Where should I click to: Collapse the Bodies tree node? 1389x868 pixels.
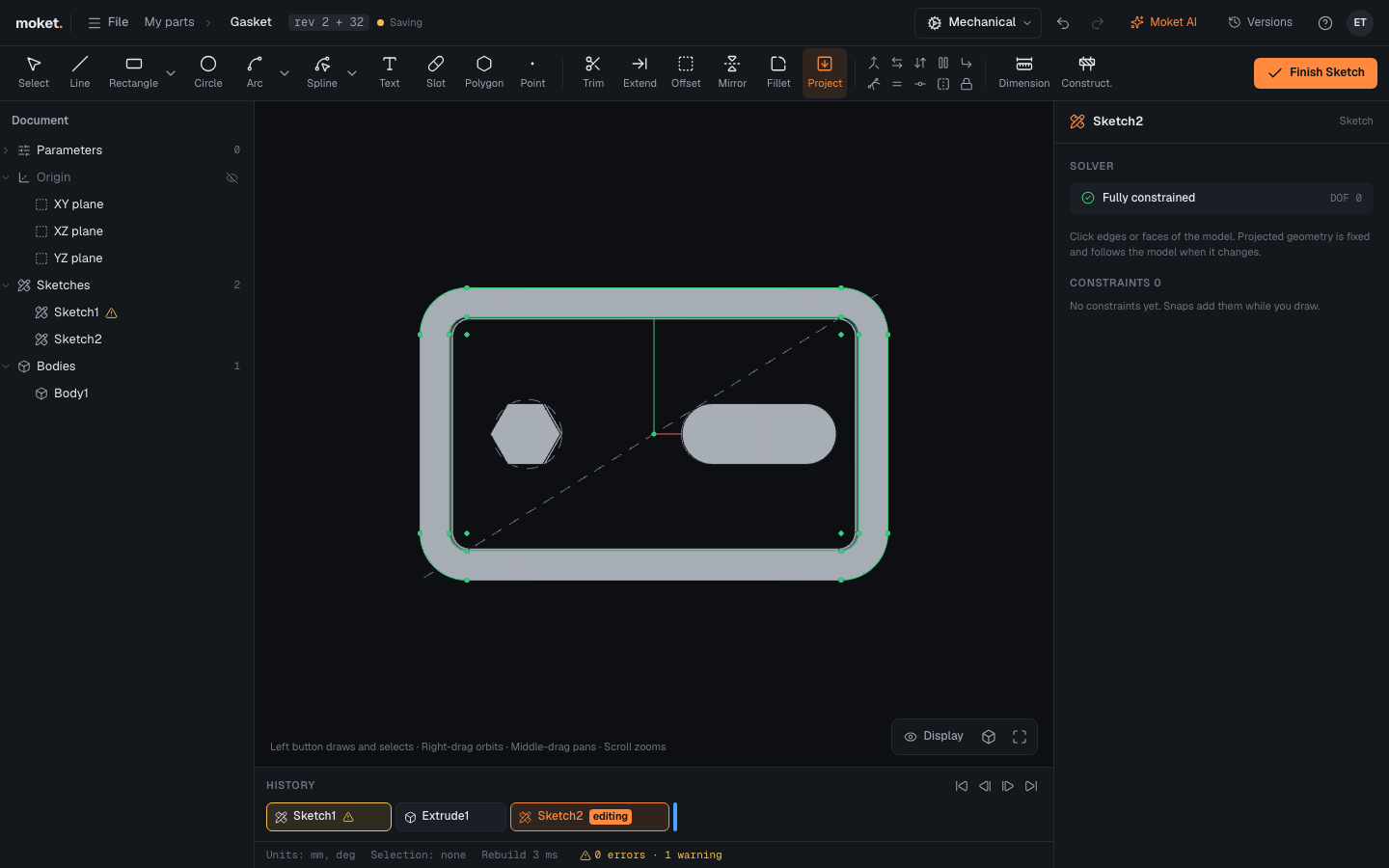click(7, 366)
